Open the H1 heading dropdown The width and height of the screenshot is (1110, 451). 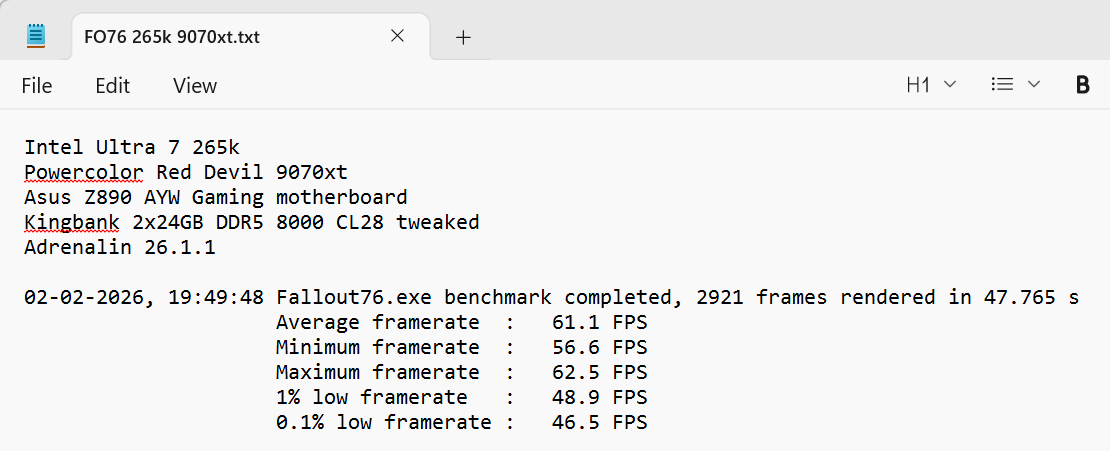click(931, 85)
